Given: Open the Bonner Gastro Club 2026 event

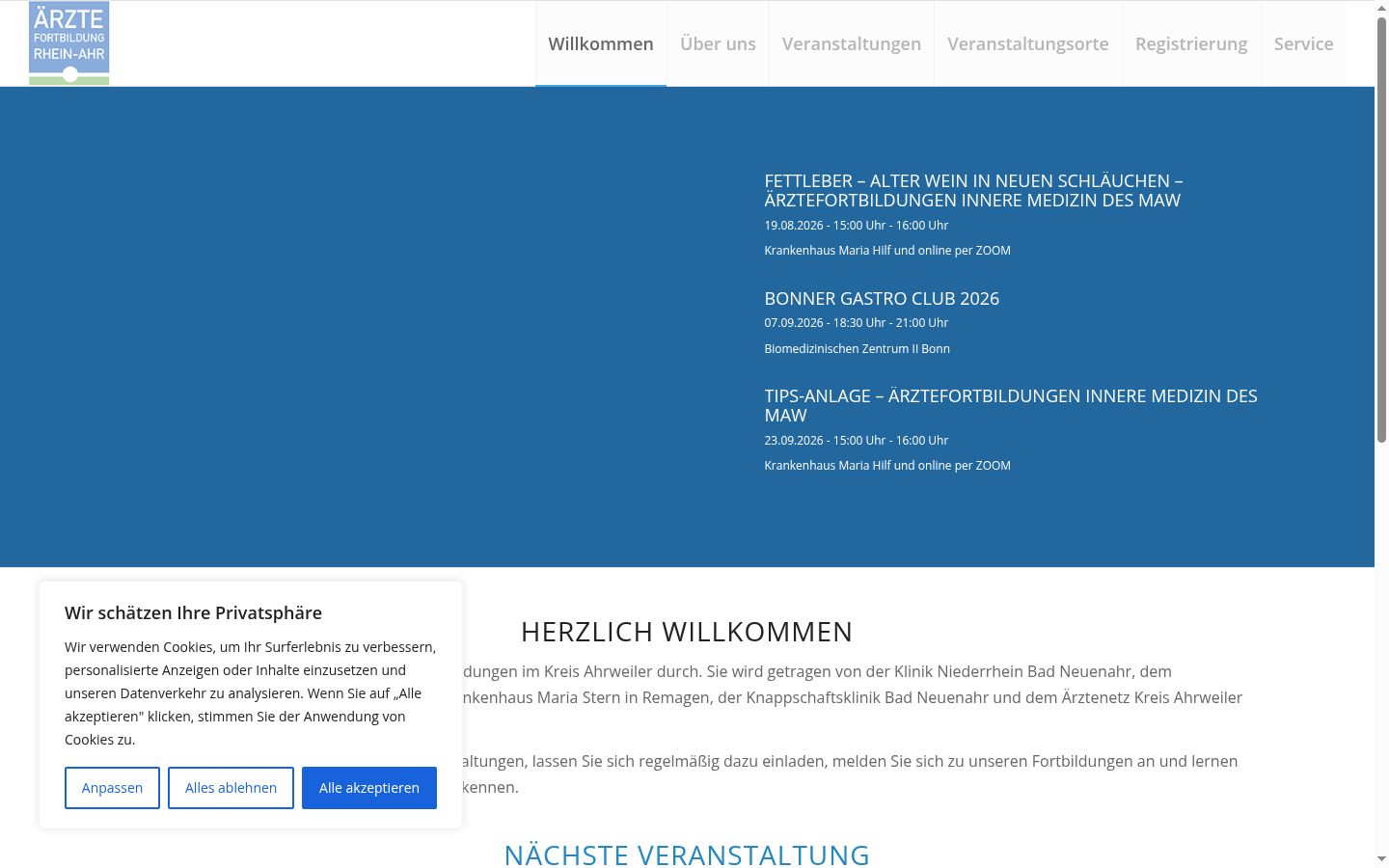Looking at the screenshot, I should (882, 299).
